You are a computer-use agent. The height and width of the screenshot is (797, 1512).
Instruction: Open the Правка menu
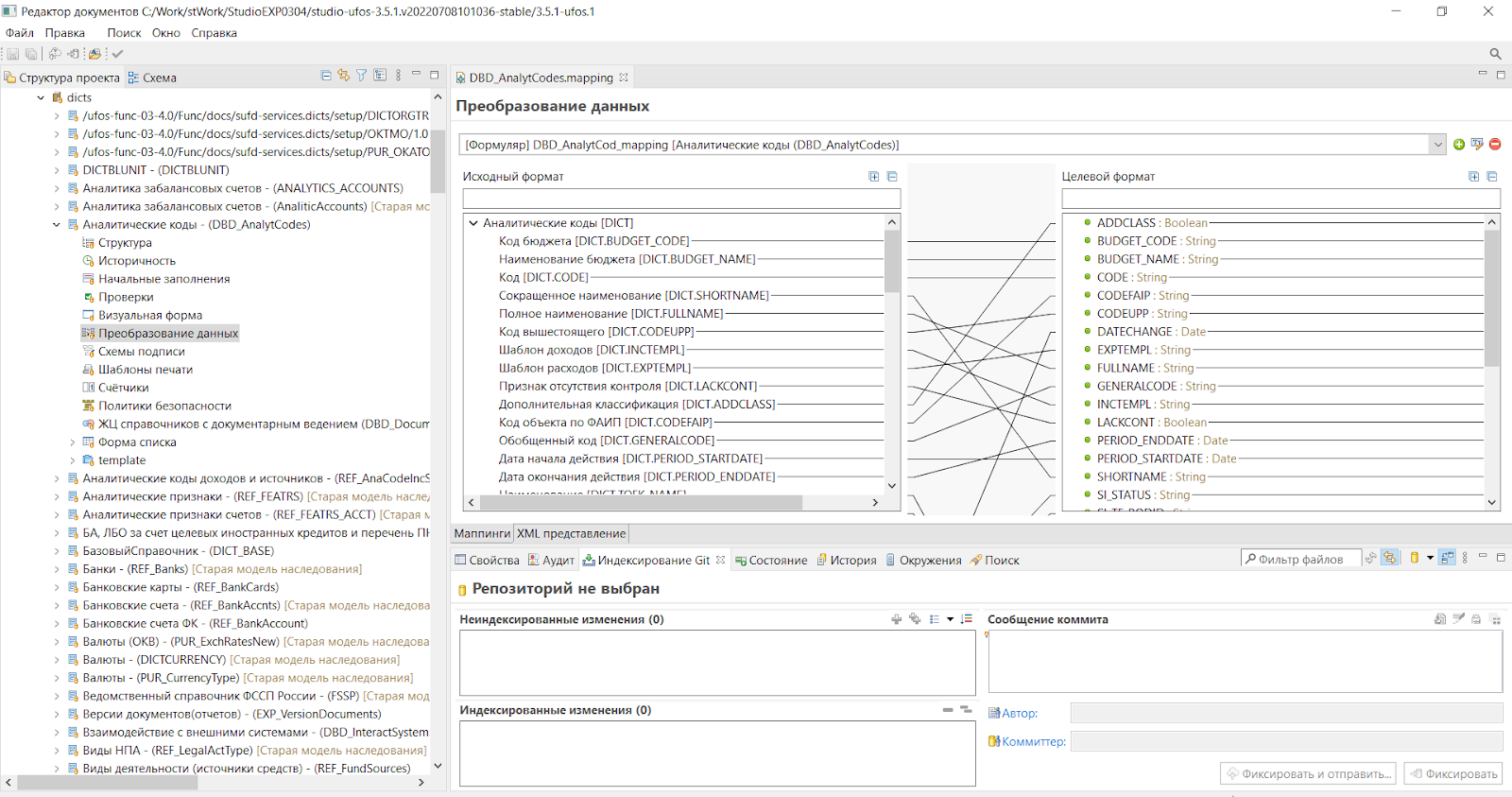pyautogui.click(x=65, y=33)
